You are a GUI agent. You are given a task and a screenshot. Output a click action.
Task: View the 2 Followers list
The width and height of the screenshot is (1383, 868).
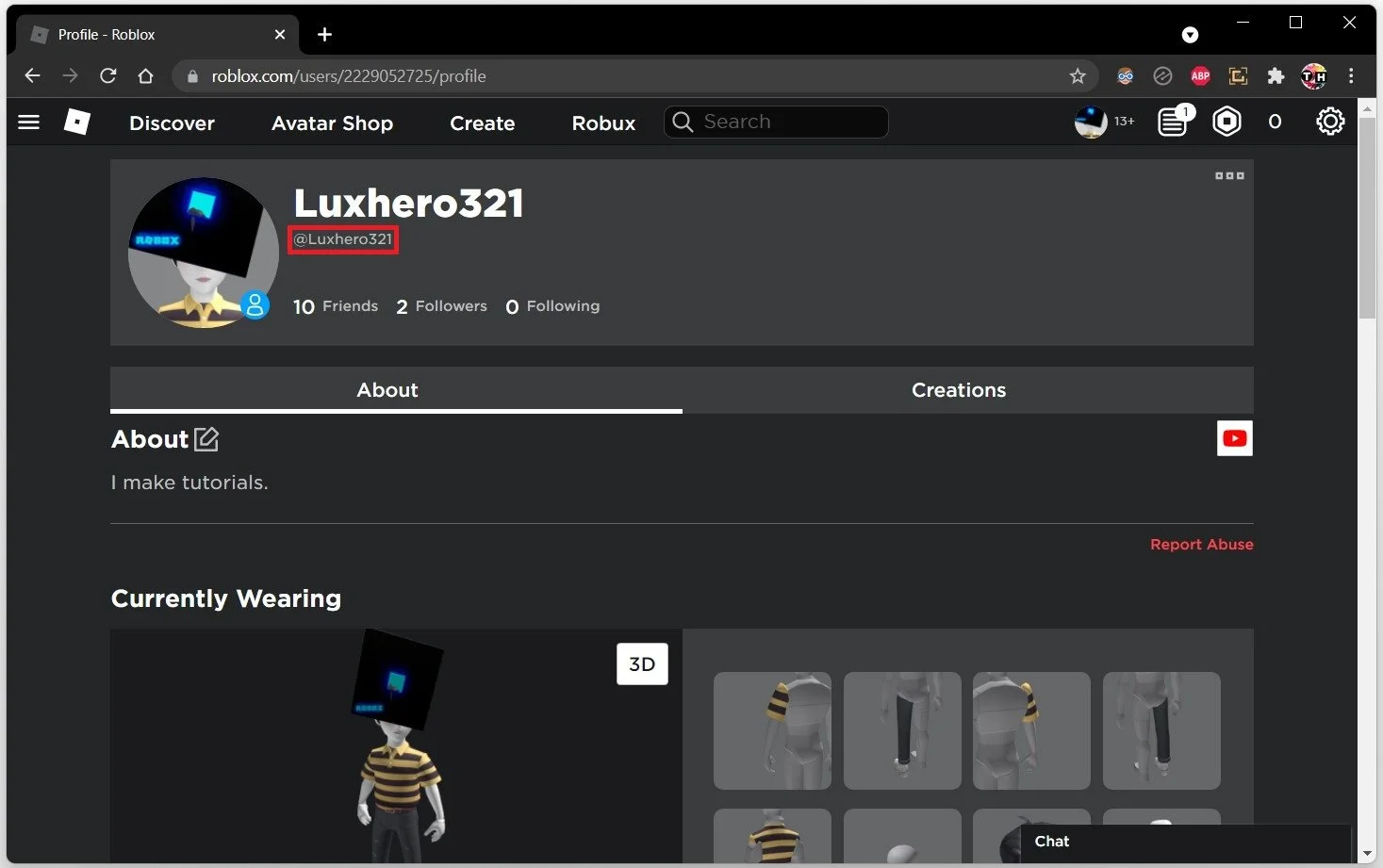click(x=441, y=306)
